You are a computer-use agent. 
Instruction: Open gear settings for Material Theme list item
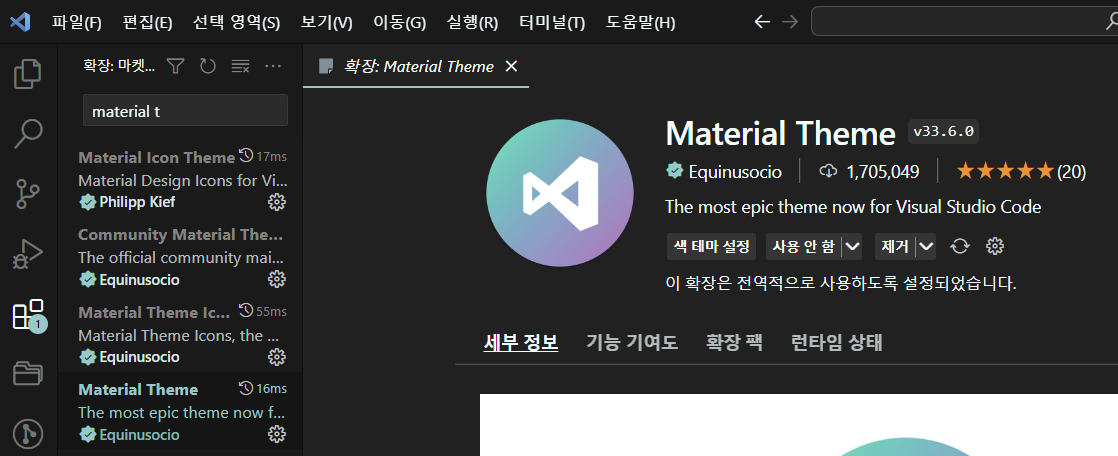[x=276, y=434]
